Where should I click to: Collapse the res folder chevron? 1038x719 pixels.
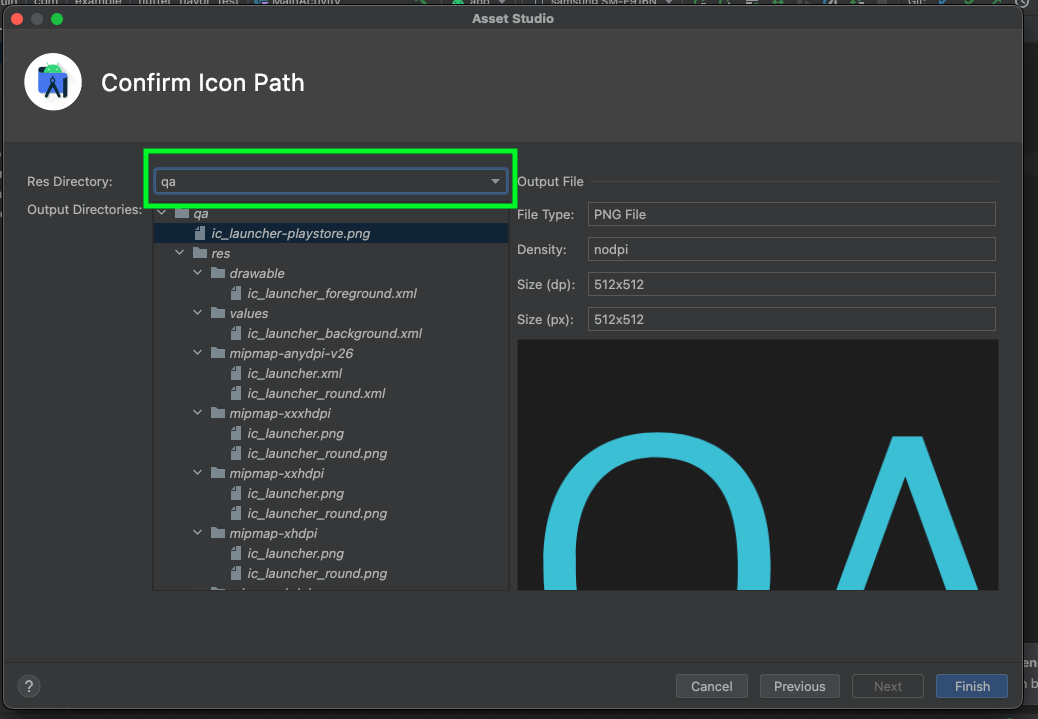(179, 253)
